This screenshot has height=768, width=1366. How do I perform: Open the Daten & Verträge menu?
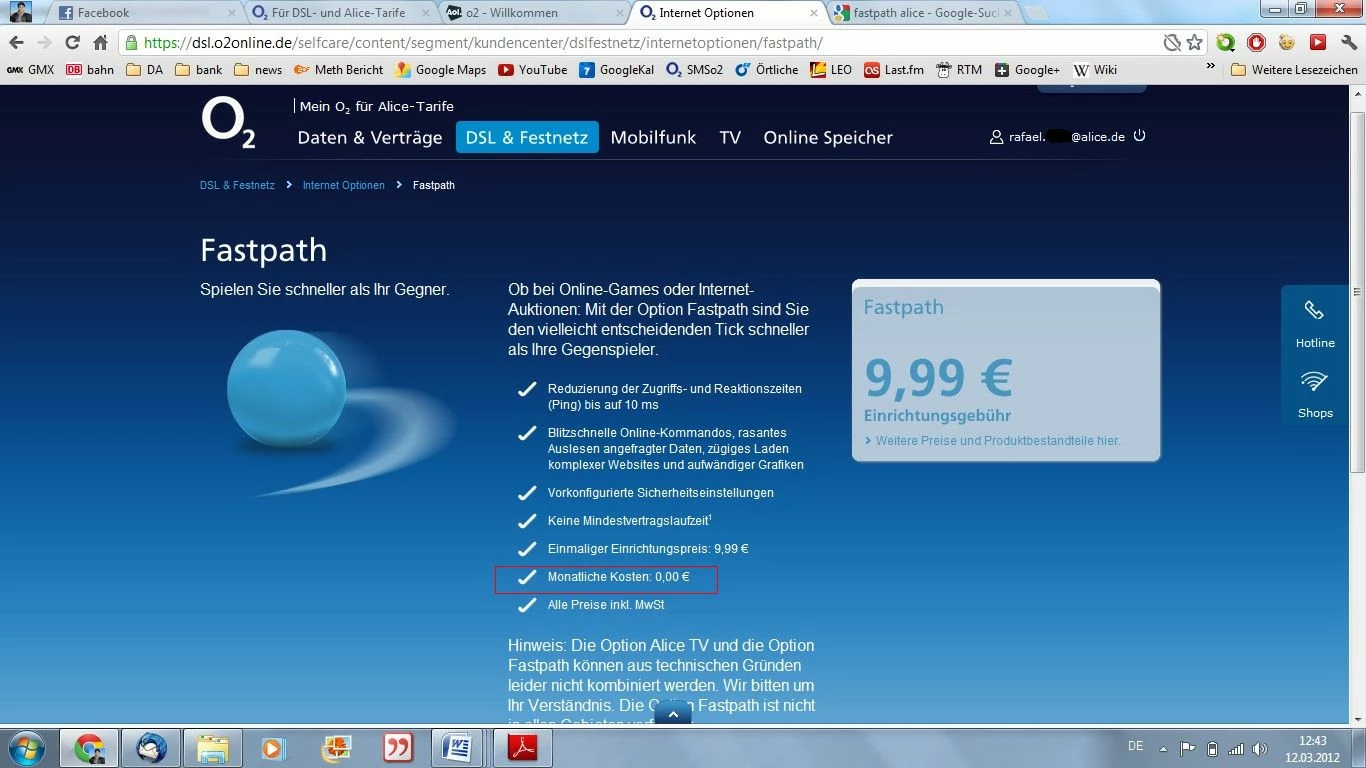[x=370, y=137]
